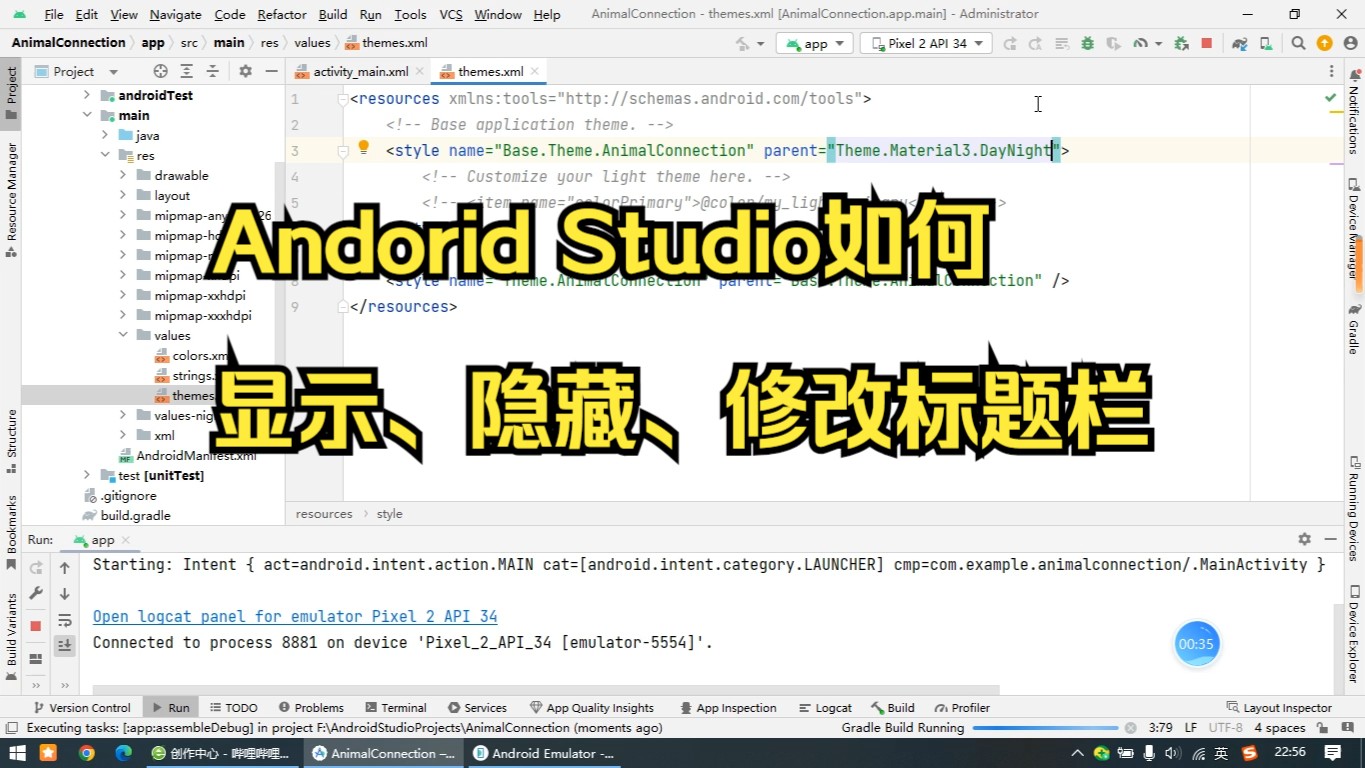The height and width of the screenshot is (768, 1365).
Task: Open the Pixel 2 API 34 device dropdown
Action: pos(927,43)
